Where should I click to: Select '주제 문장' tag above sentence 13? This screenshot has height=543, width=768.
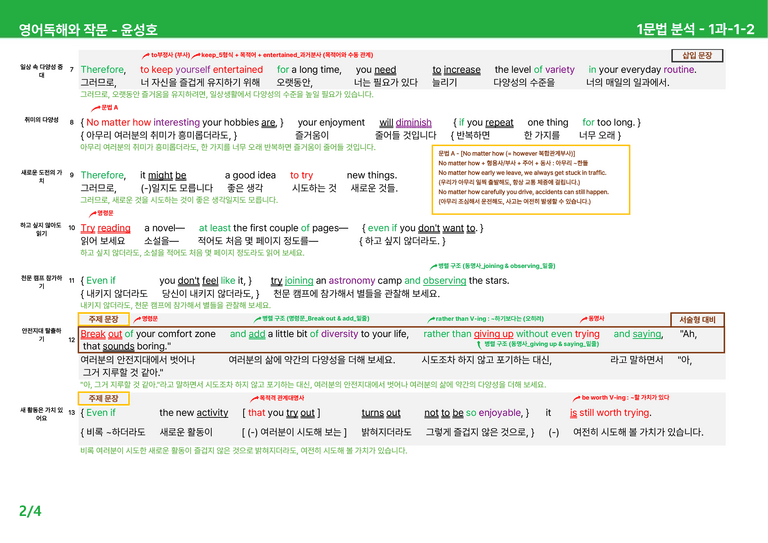[x=104, y=399]
